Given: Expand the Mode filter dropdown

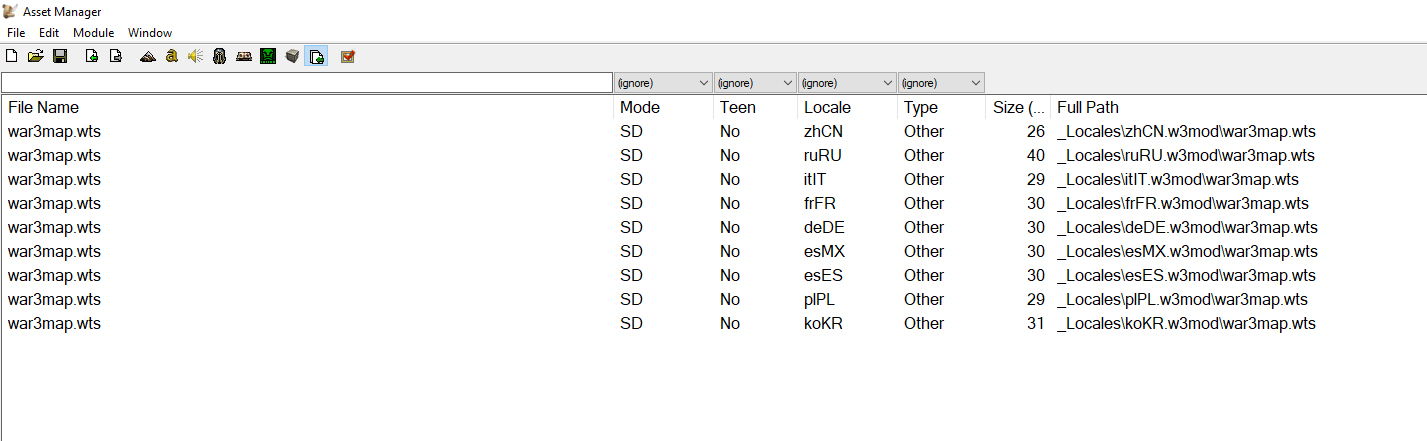Looking at the screenshot, I should tap(662, 83).
